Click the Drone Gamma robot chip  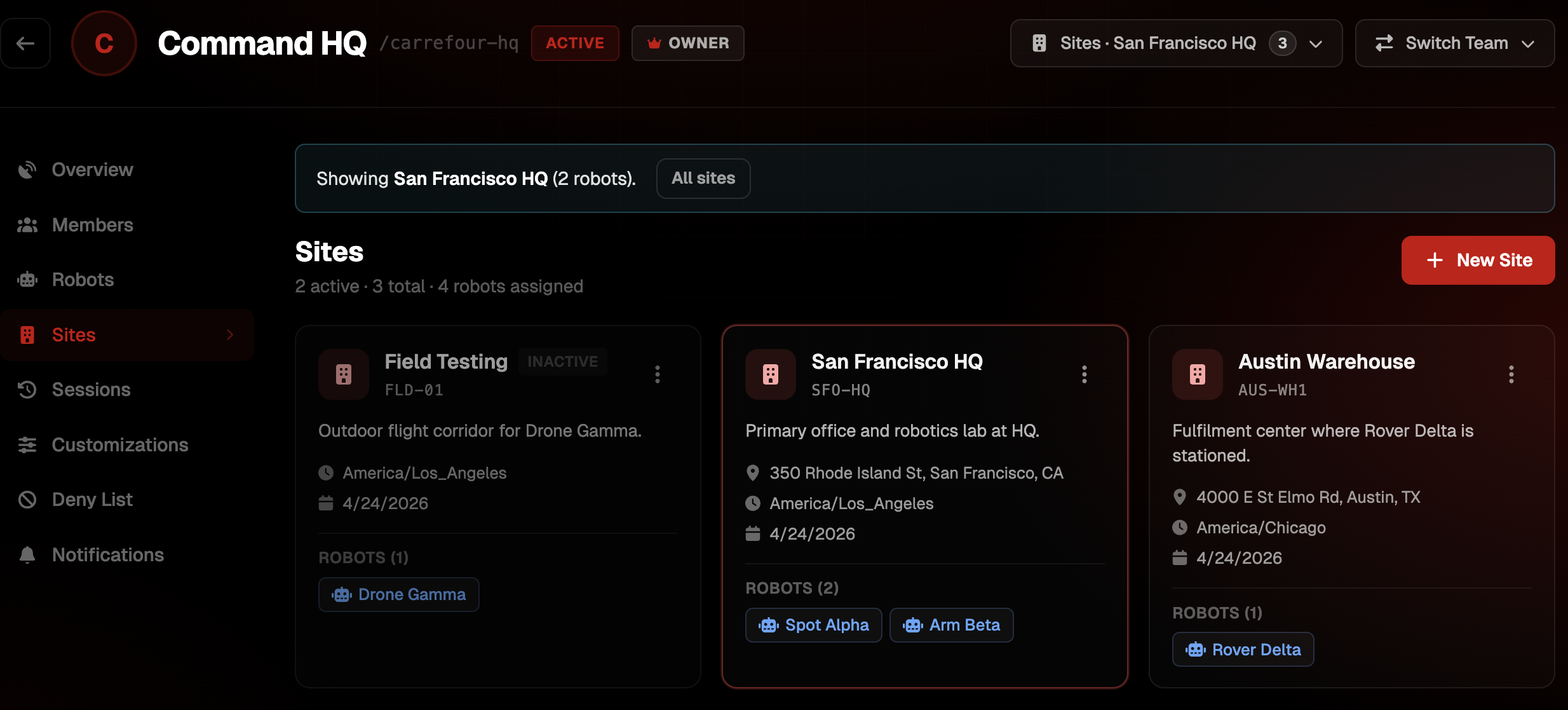tap(398, 594)
